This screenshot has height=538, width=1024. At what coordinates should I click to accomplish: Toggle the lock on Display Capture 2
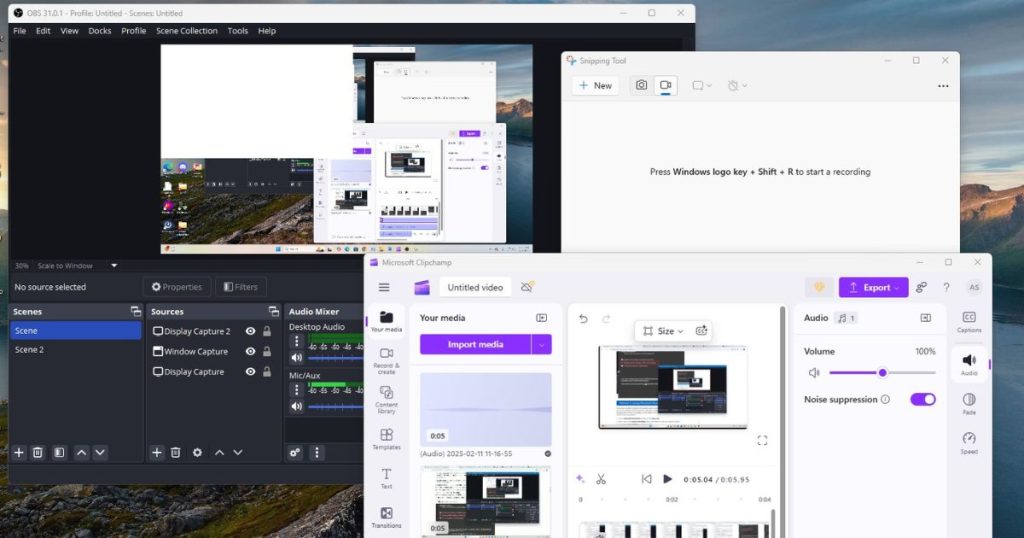point(267,331)
